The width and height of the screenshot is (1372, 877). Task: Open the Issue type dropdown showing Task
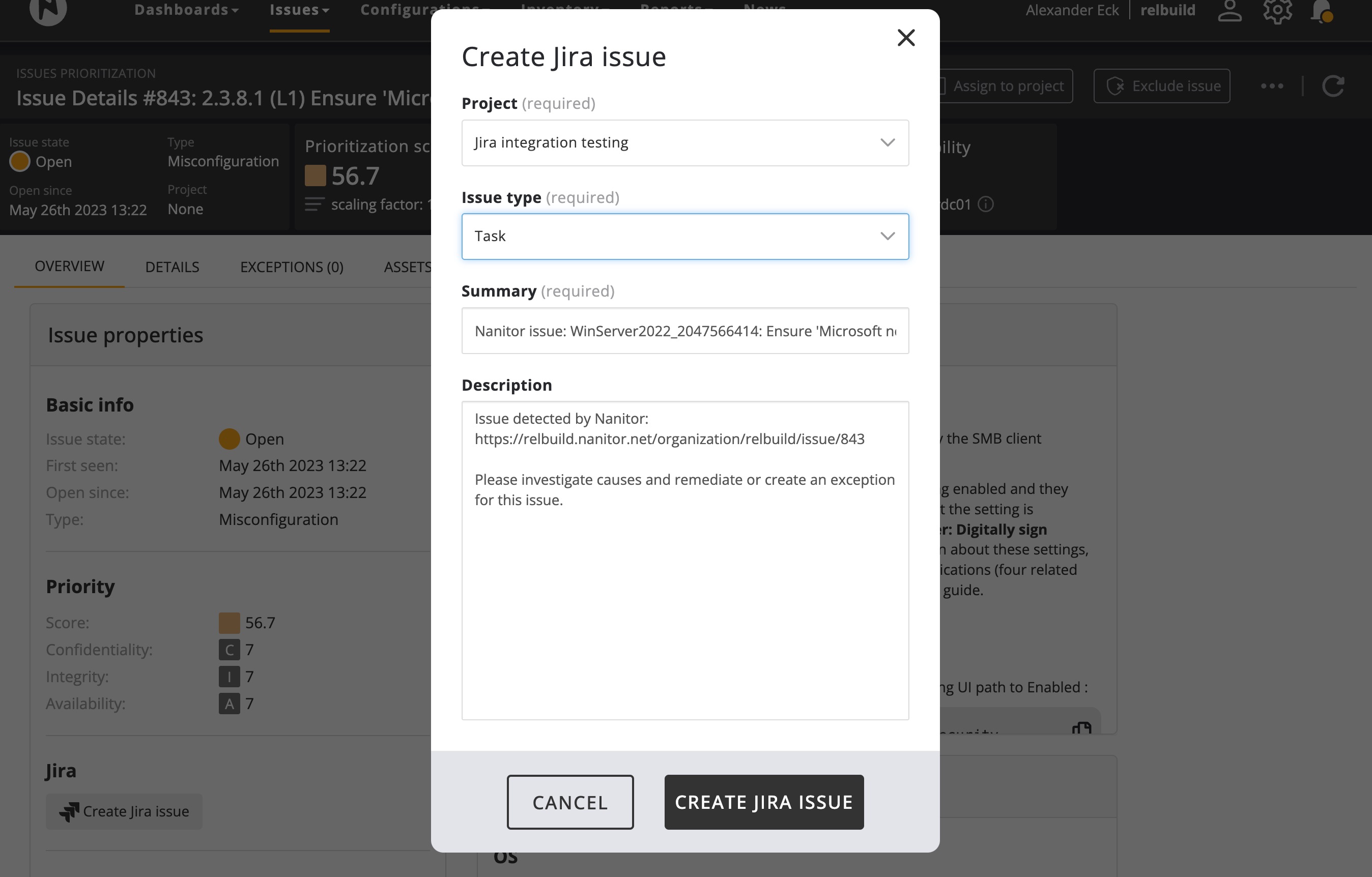685,236
